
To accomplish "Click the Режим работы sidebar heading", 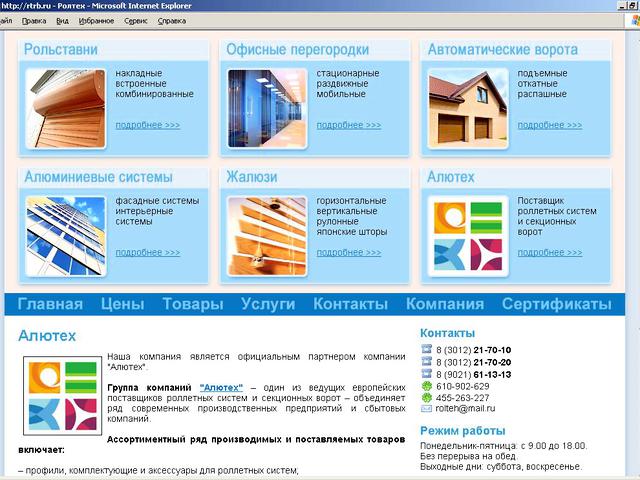I will pos(462,431).
